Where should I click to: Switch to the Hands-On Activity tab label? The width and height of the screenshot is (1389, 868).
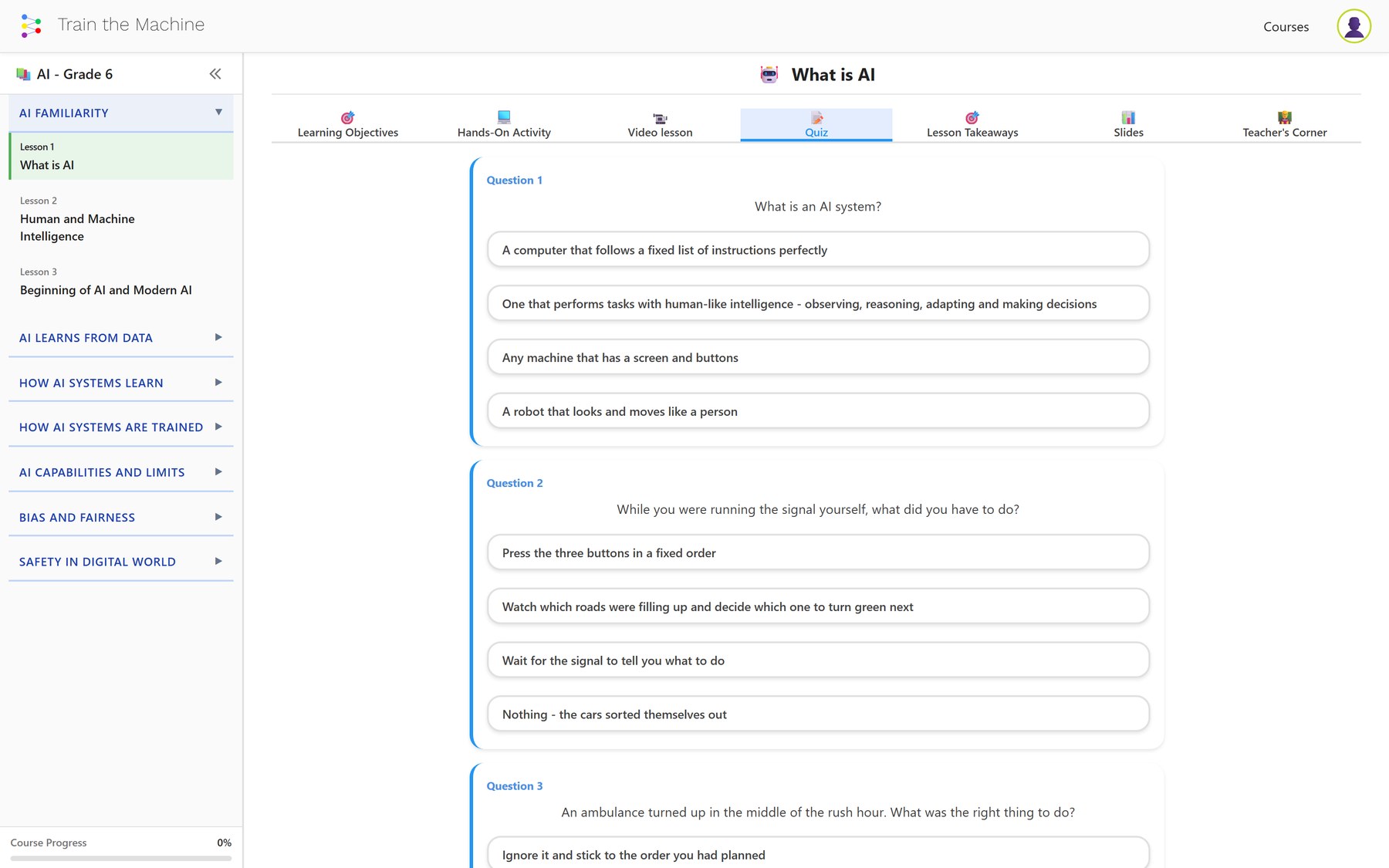[x=504, y=133]
